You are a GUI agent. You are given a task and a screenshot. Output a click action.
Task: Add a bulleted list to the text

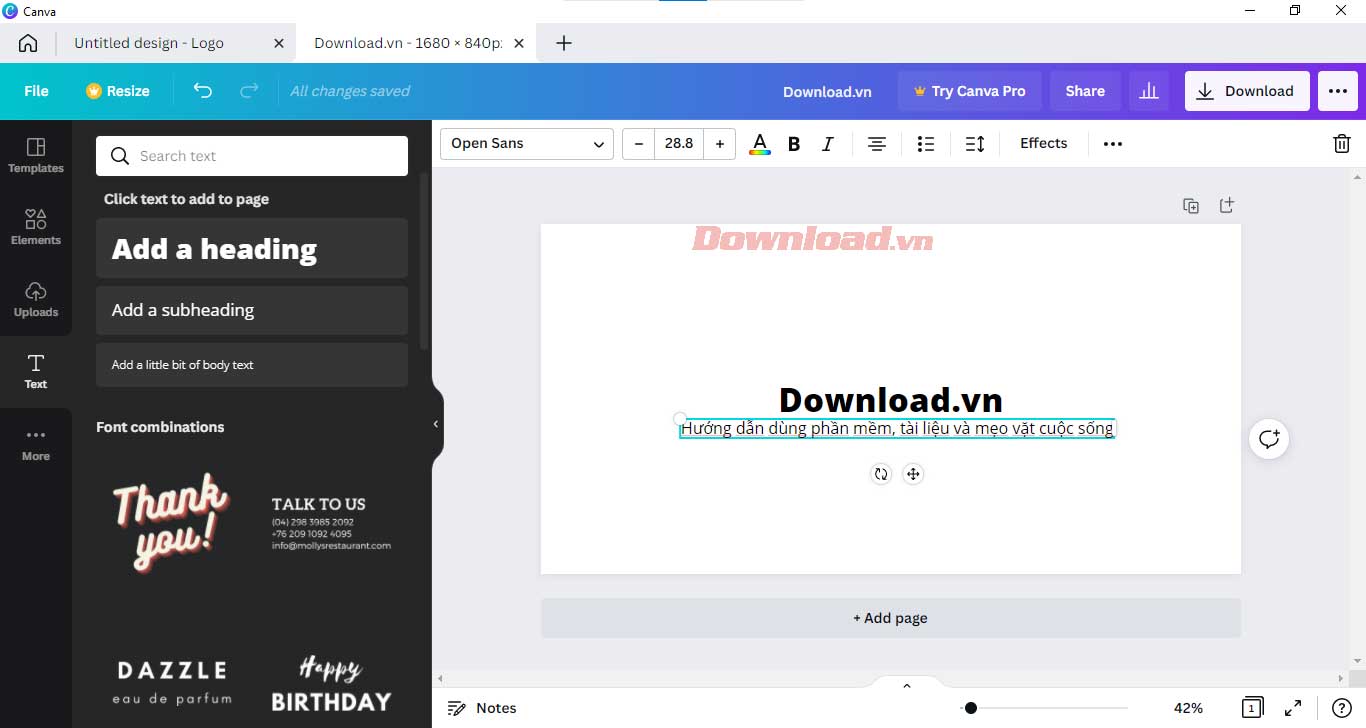click(x=925, y=143)
